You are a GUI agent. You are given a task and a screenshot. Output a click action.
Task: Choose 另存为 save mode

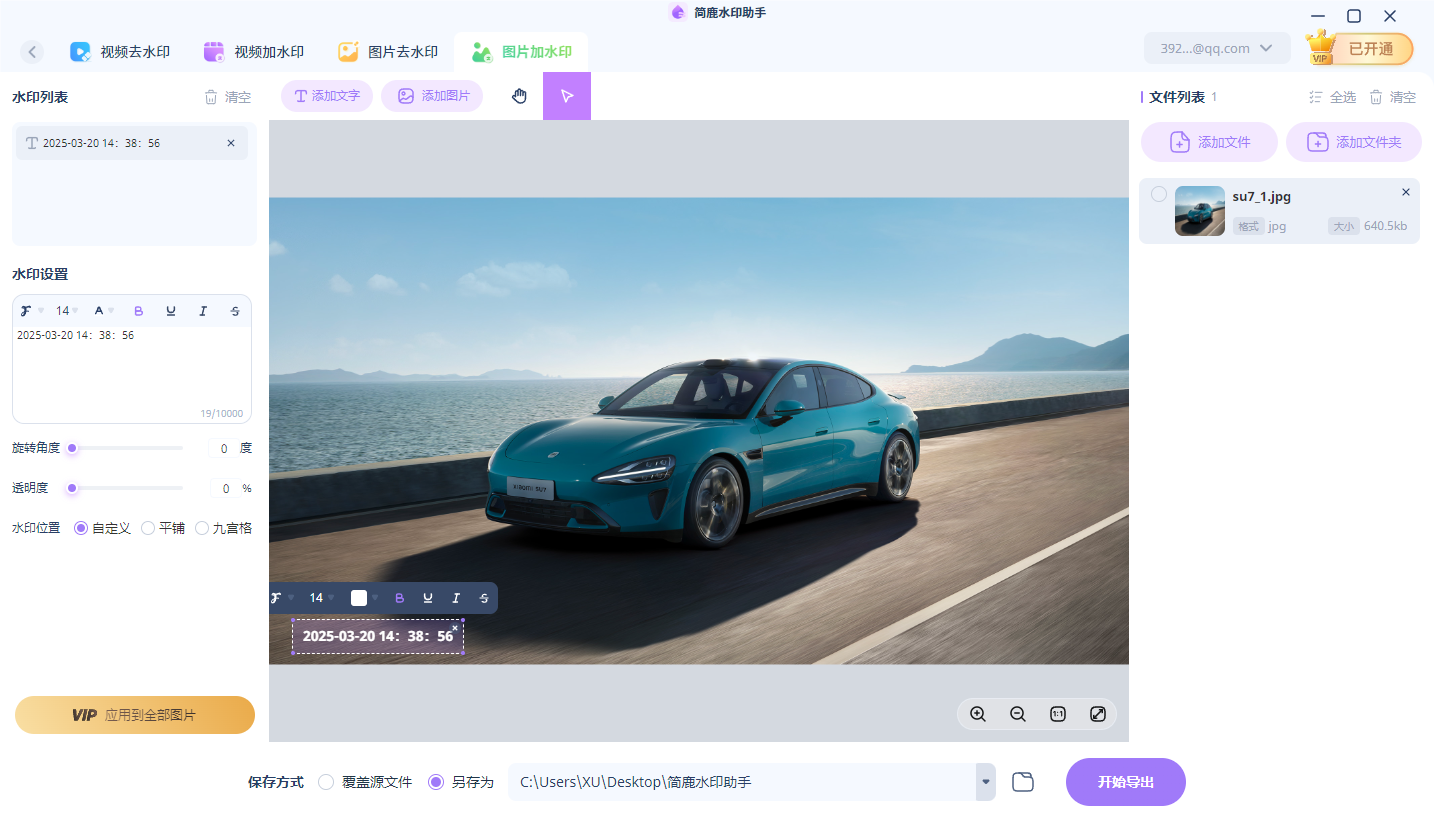(x=461, y=782)
